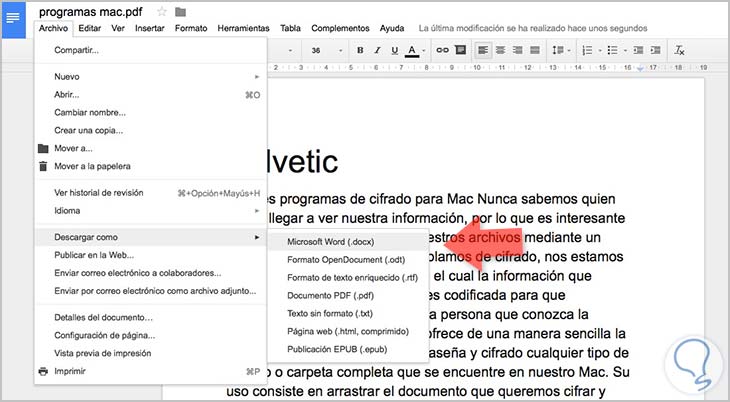Toggle underline formatting
Image resolution: width=730 pixels, height=402 pixels.
pos(395,50)
